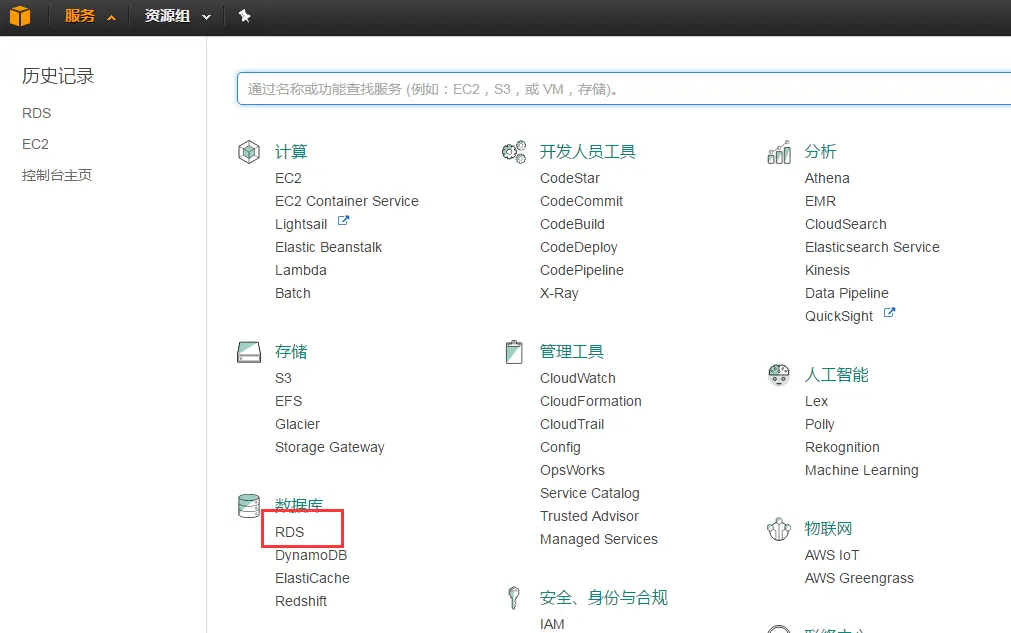The height and width of the screenshot is (633, 1011).
Task: Click the pin shortcut icon in top bar
Action: 244,16
